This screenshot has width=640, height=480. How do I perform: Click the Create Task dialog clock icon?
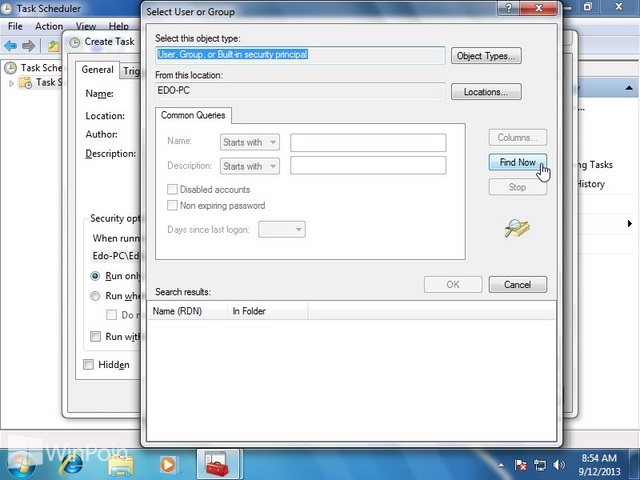(x=74, y=42)
